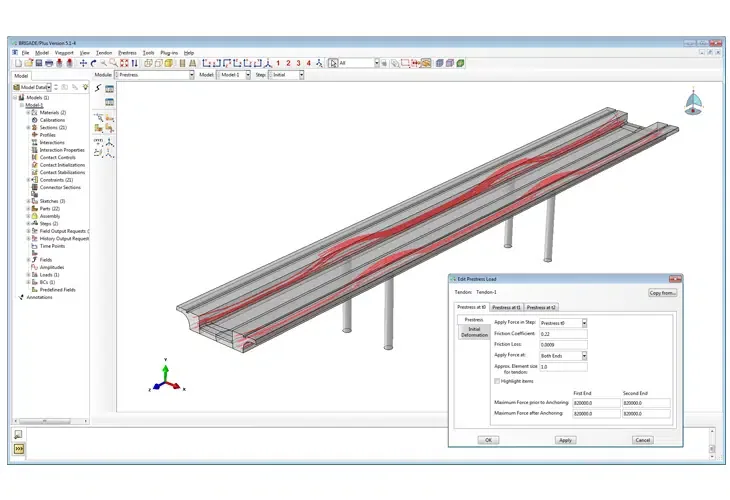Click the Pan view tool icon
This screenshot has height=500, width=730.
tap(83, 63)
